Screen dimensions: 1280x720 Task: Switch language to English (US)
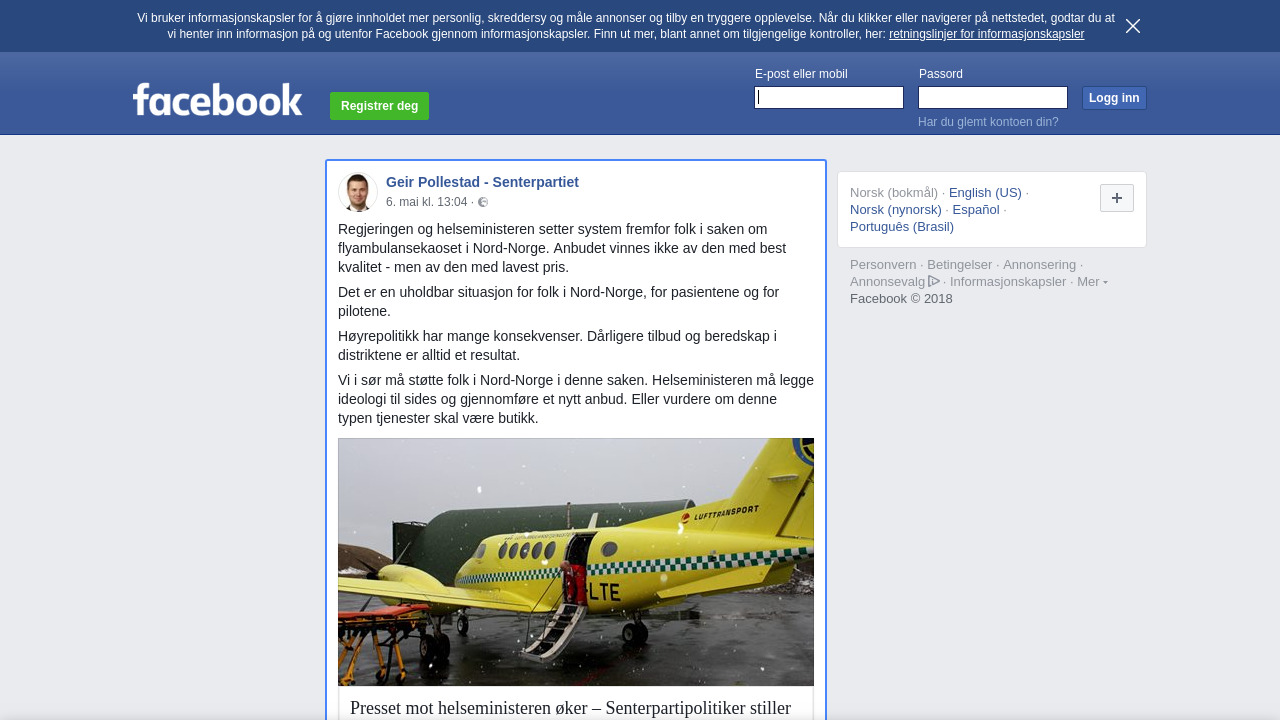click(x=985, y=193)
